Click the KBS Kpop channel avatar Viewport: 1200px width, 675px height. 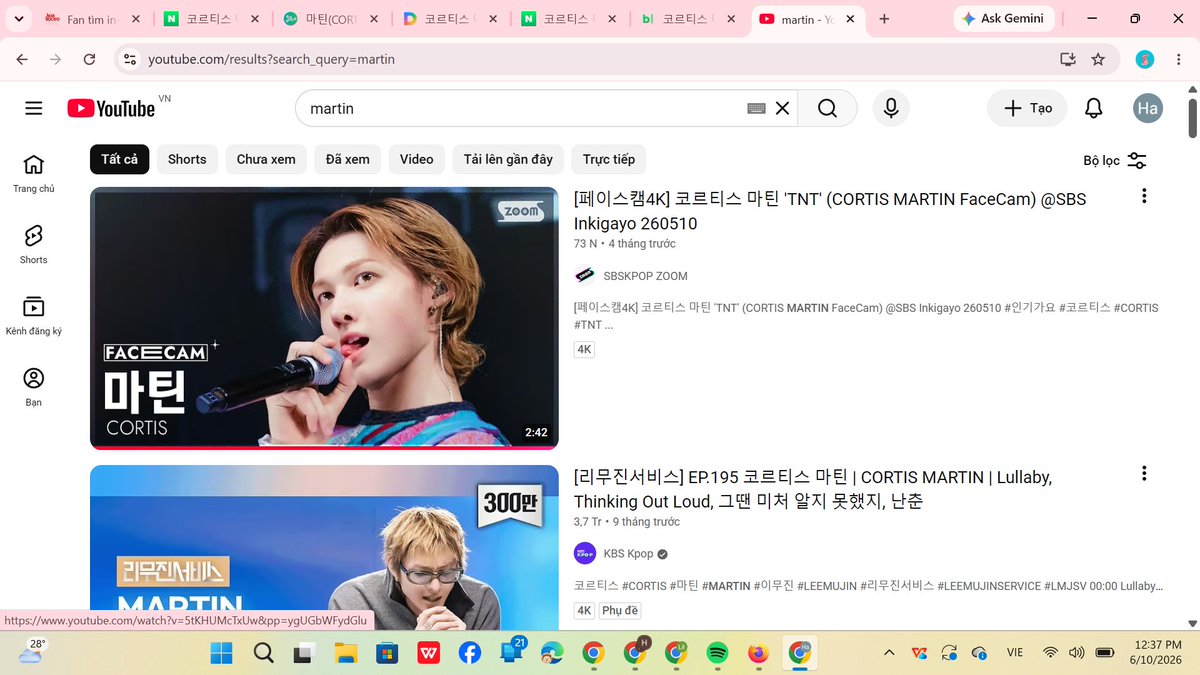coord(585,554)
